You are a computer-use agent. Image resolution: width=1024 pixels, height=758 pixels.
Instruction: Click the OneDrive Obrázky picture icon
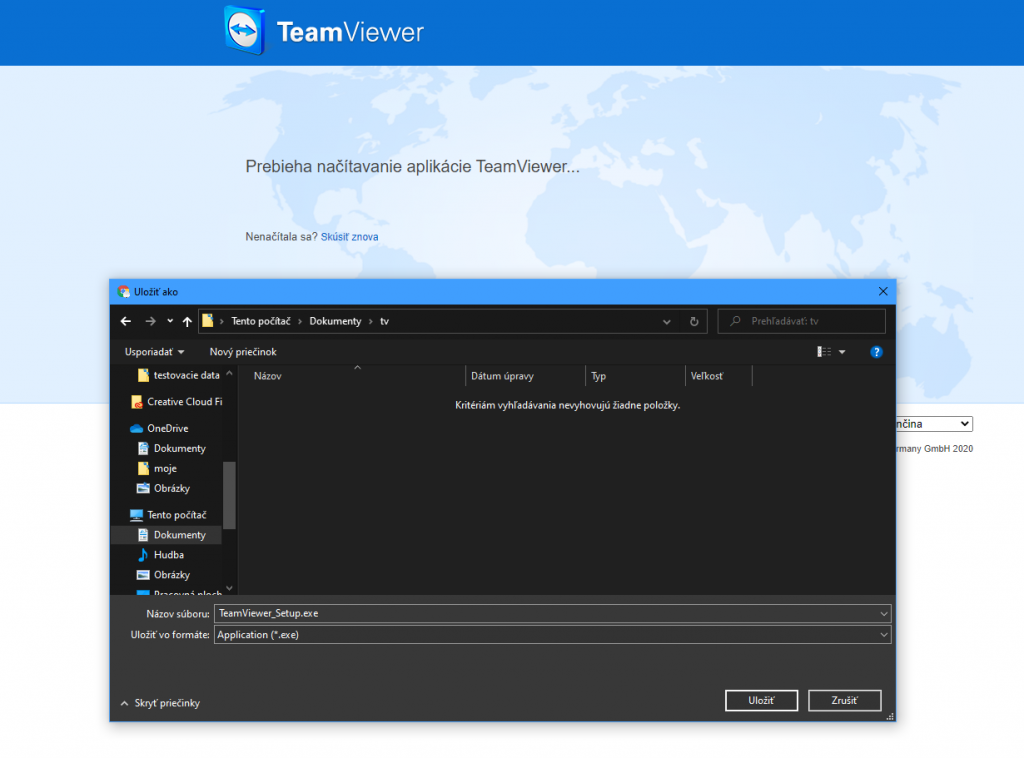click(x=143, y=488)
